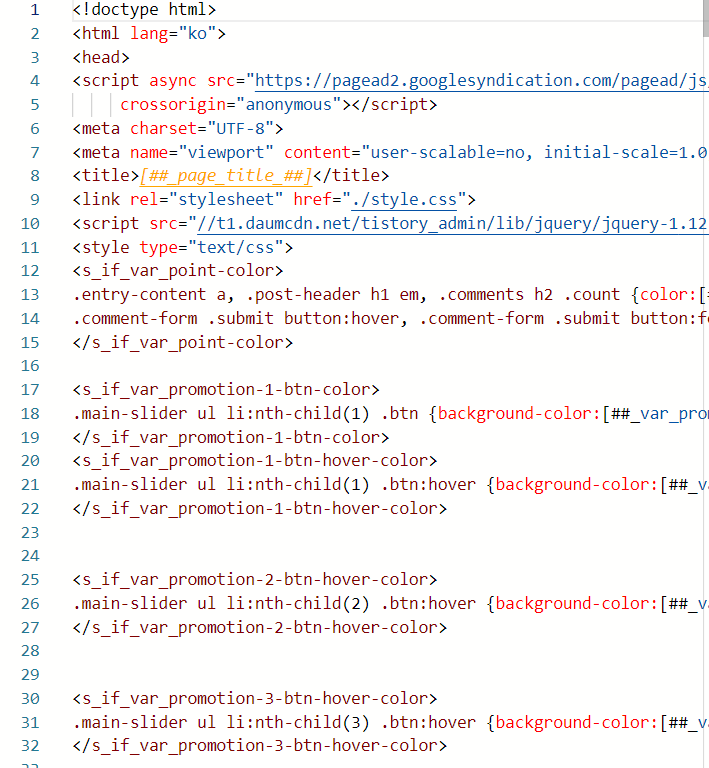Click the daumcdn jquery script URL
Screen dimensions: 709x768
[x=452, y=224]
